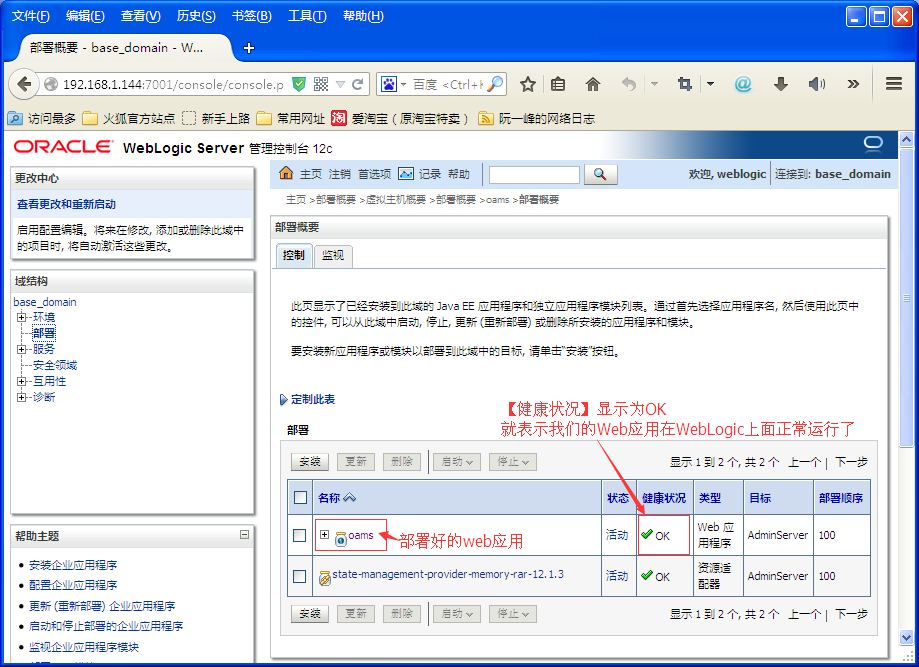
Task: Open the bottom 启动 dropdown button
Action: coord(457,614)
